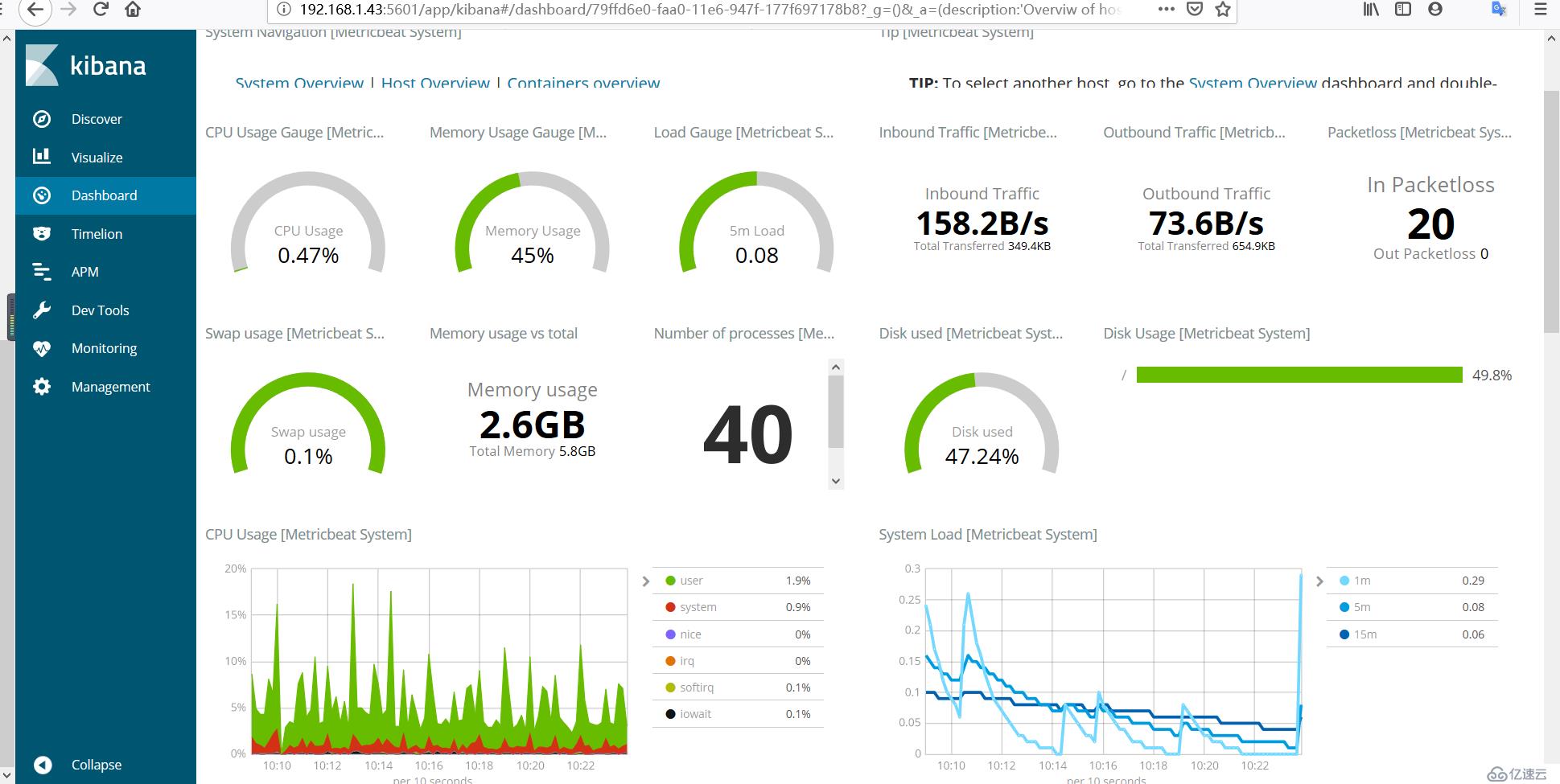The image size is (1560, 784).
Task: Open Timelion via mask icon
Action: [x=42, y=234]
